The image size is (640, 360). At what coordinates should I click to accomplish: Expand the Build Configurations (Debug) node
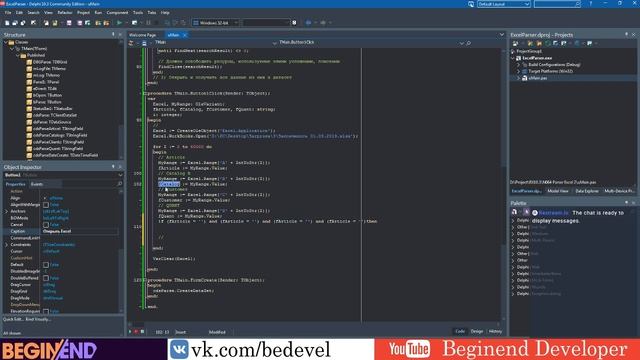(x=518, y=64)
